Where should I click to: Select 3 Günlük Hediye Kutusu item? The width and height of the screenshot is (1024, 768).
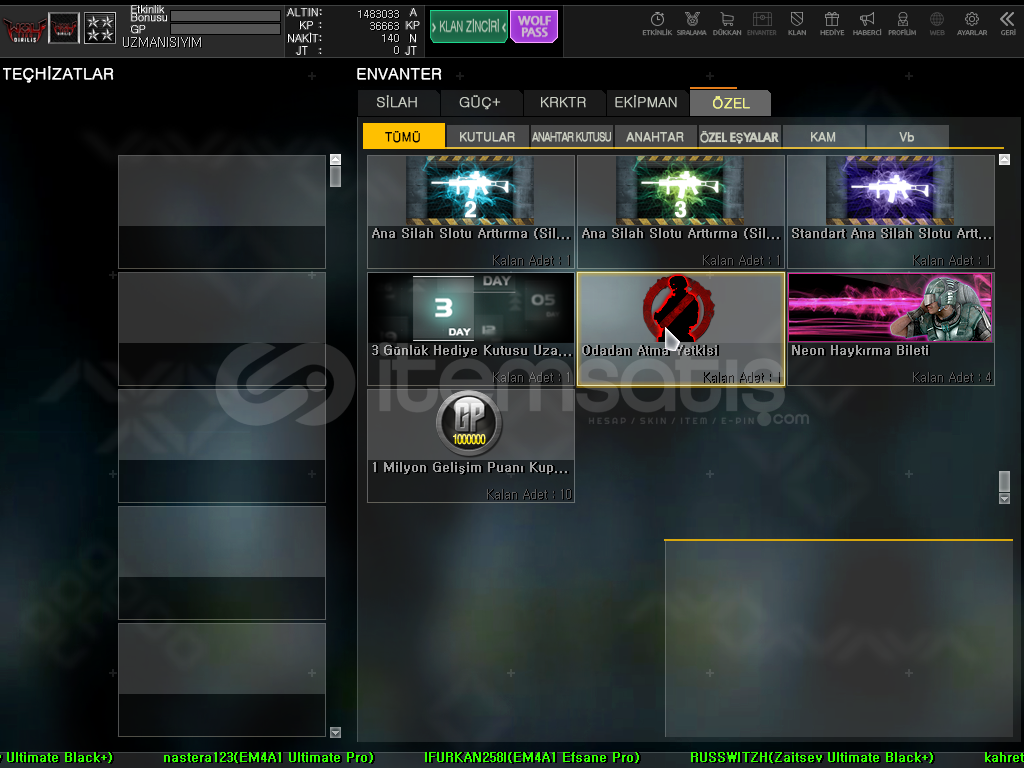pyautogui.click(x=470, y=328)
